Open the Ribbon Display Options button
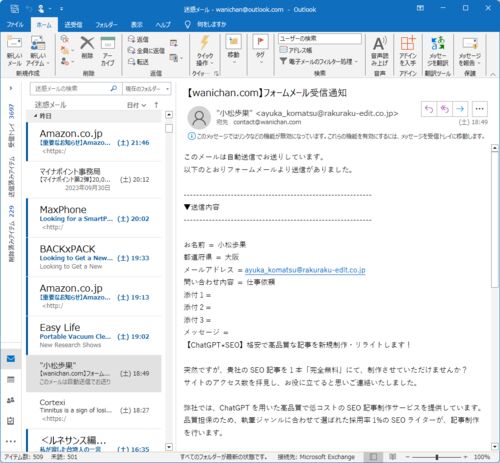This screenshot has width=500, height=463. pos(420,8)
